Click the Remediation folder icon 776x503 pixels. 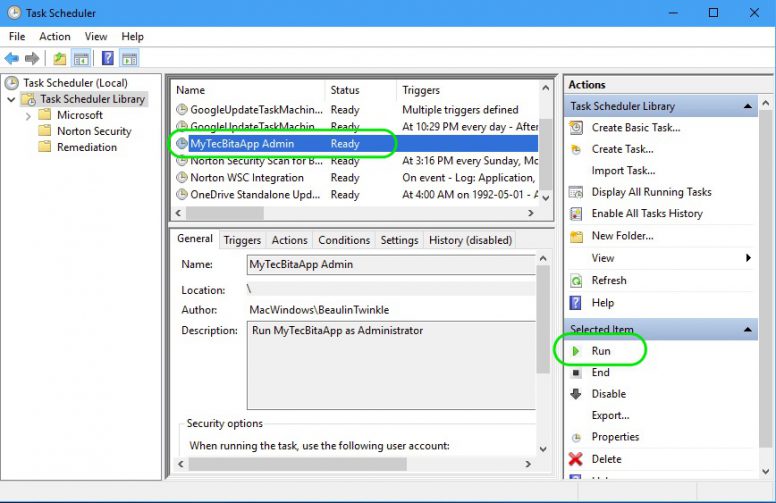point(45,147)
